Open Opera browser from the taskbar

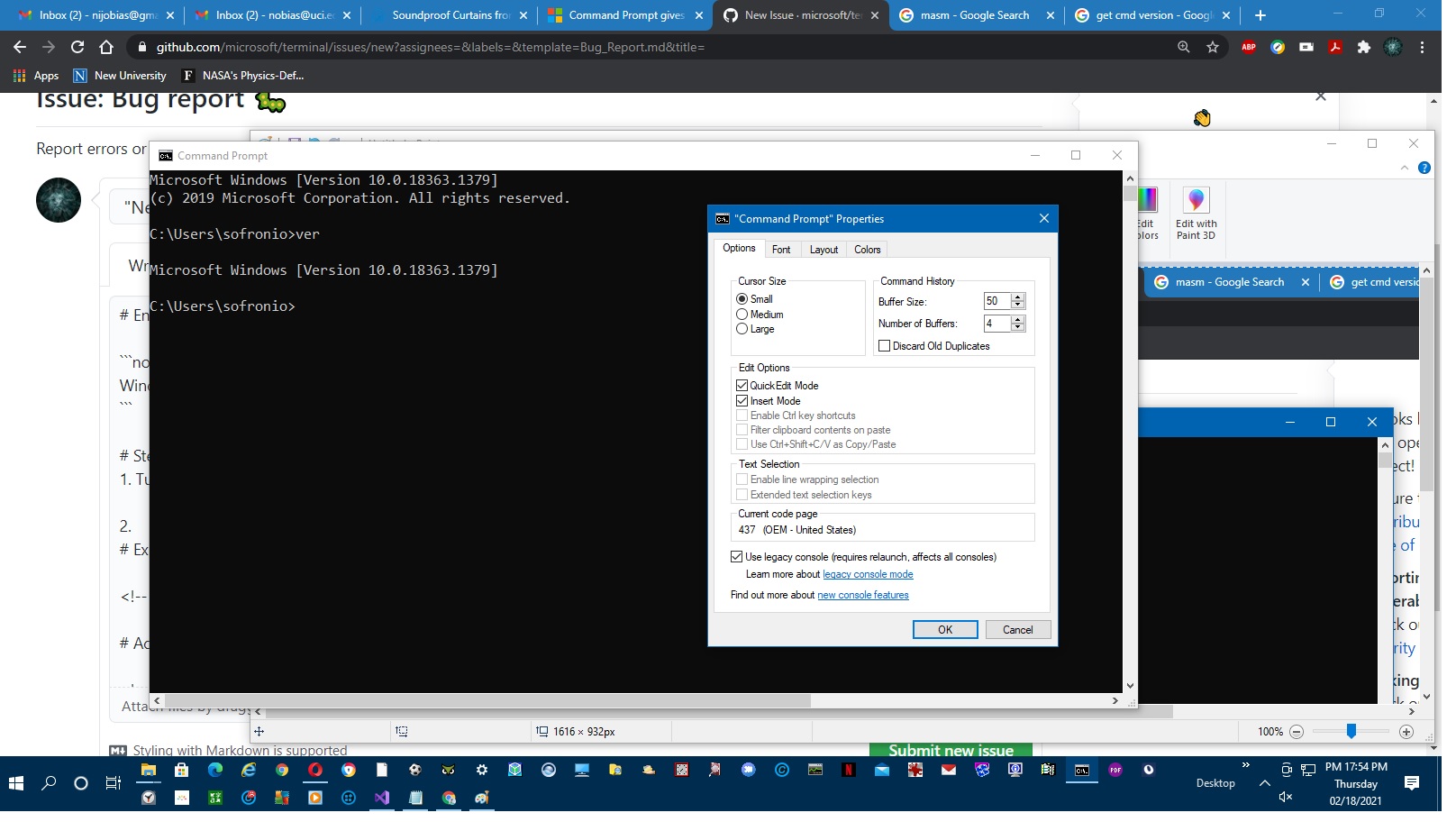314,770
